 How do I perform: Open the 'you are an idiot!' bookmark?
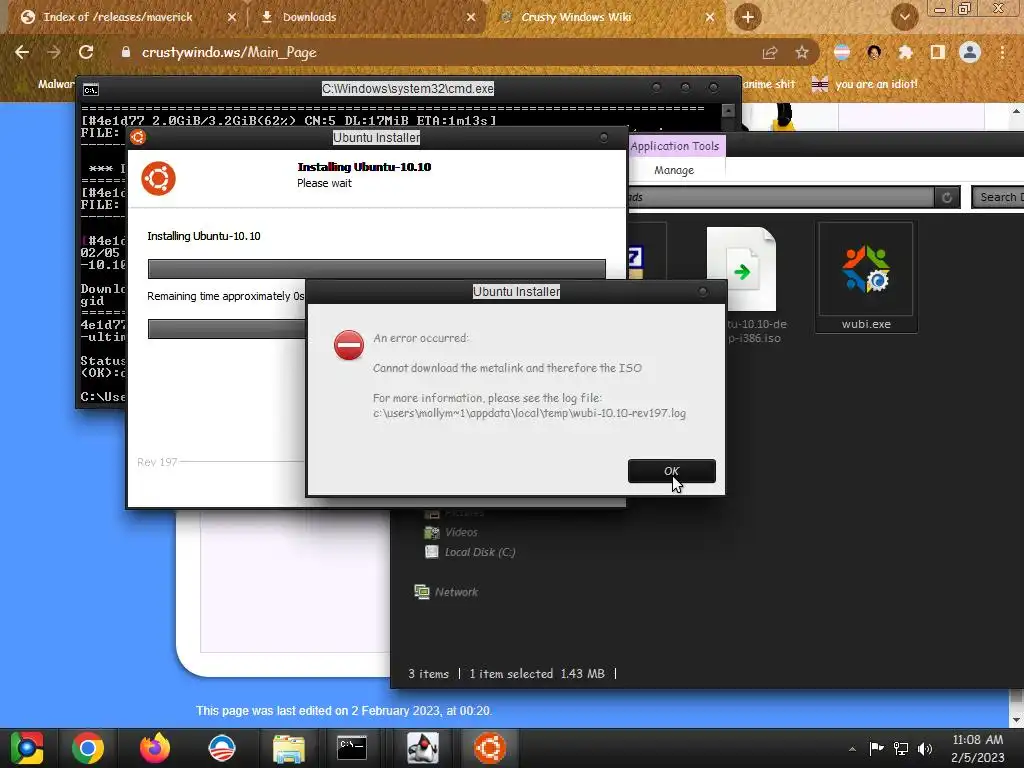[865, 84]
